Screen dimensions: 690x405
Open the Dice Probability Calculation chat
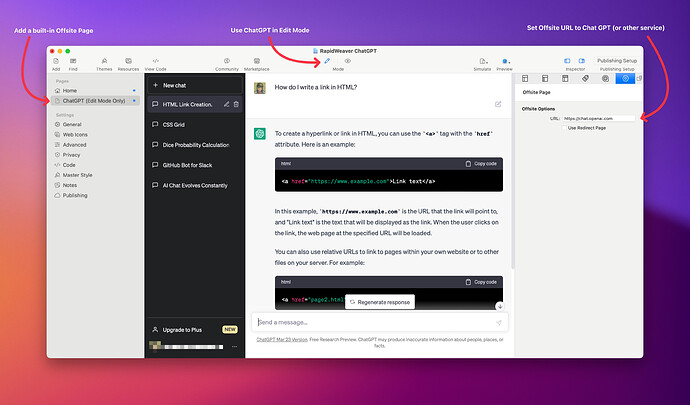coord(195,145)
